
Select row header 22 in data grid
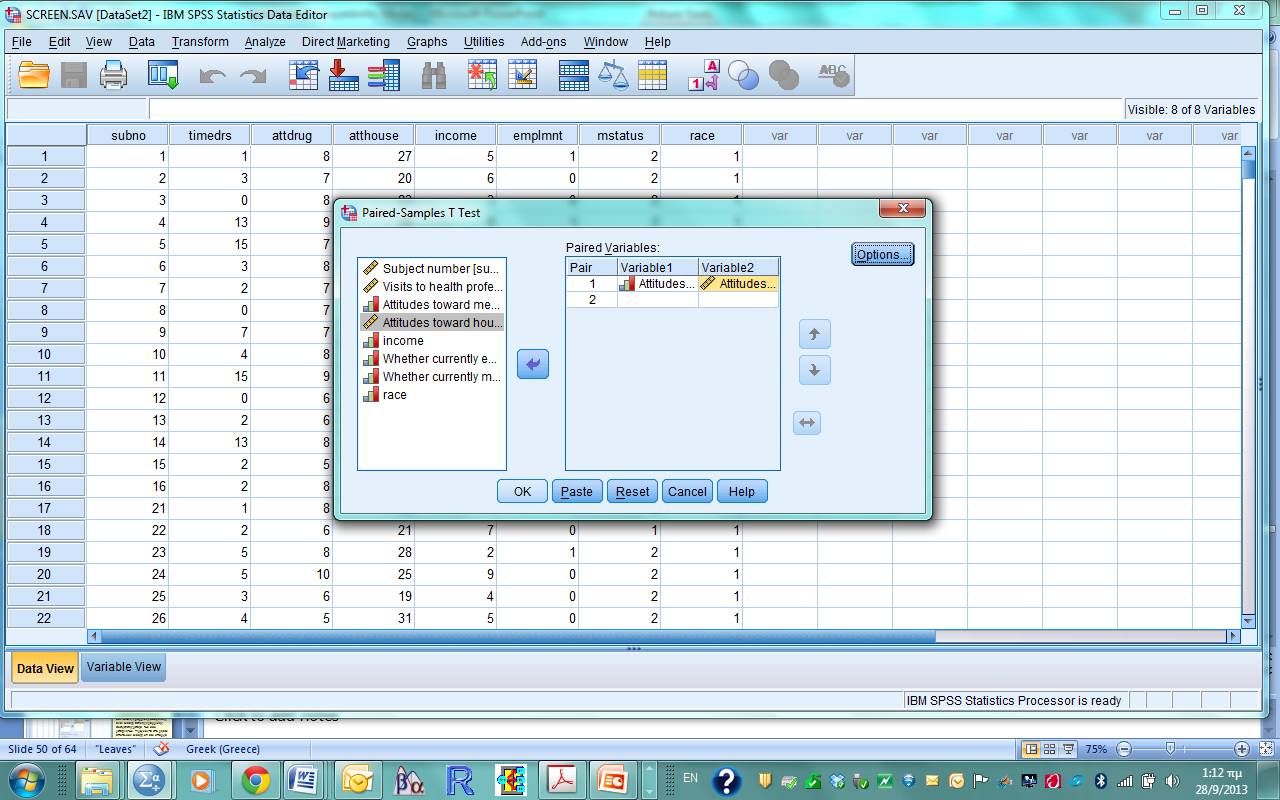pos(45,618)
